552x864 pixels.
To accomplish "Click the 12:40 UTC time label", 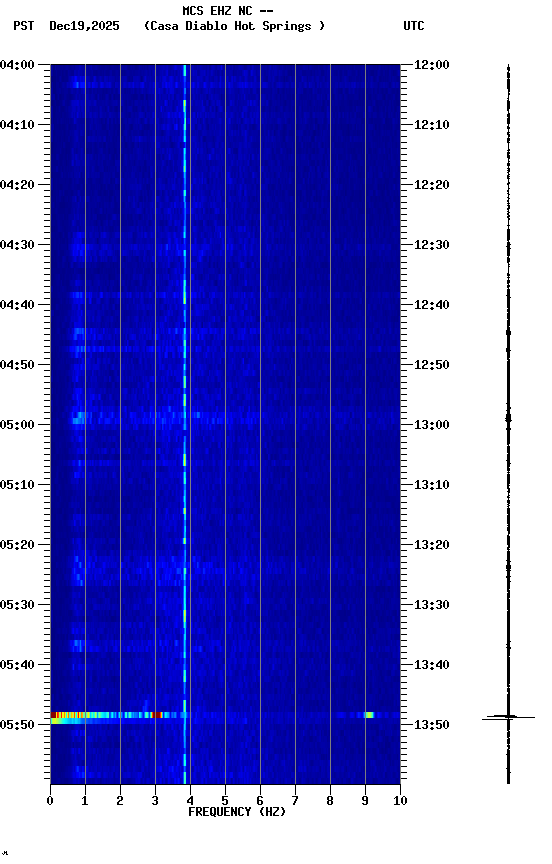I will tap(432, 305).
